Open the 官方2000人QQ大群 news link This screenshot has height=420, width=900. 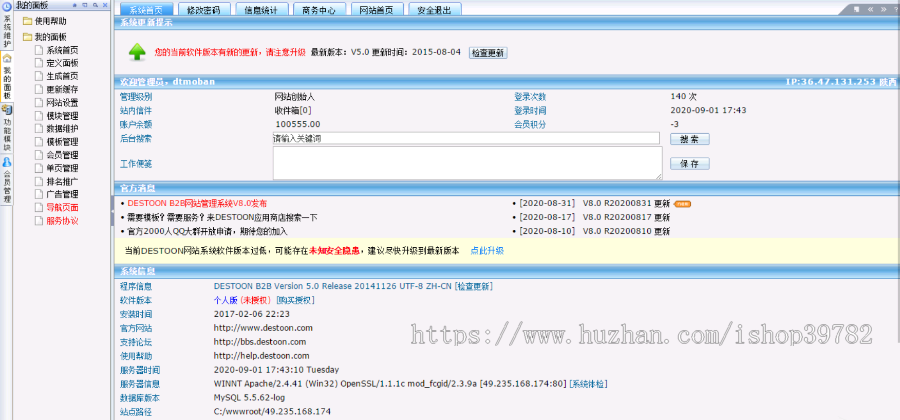click(207, 231)
